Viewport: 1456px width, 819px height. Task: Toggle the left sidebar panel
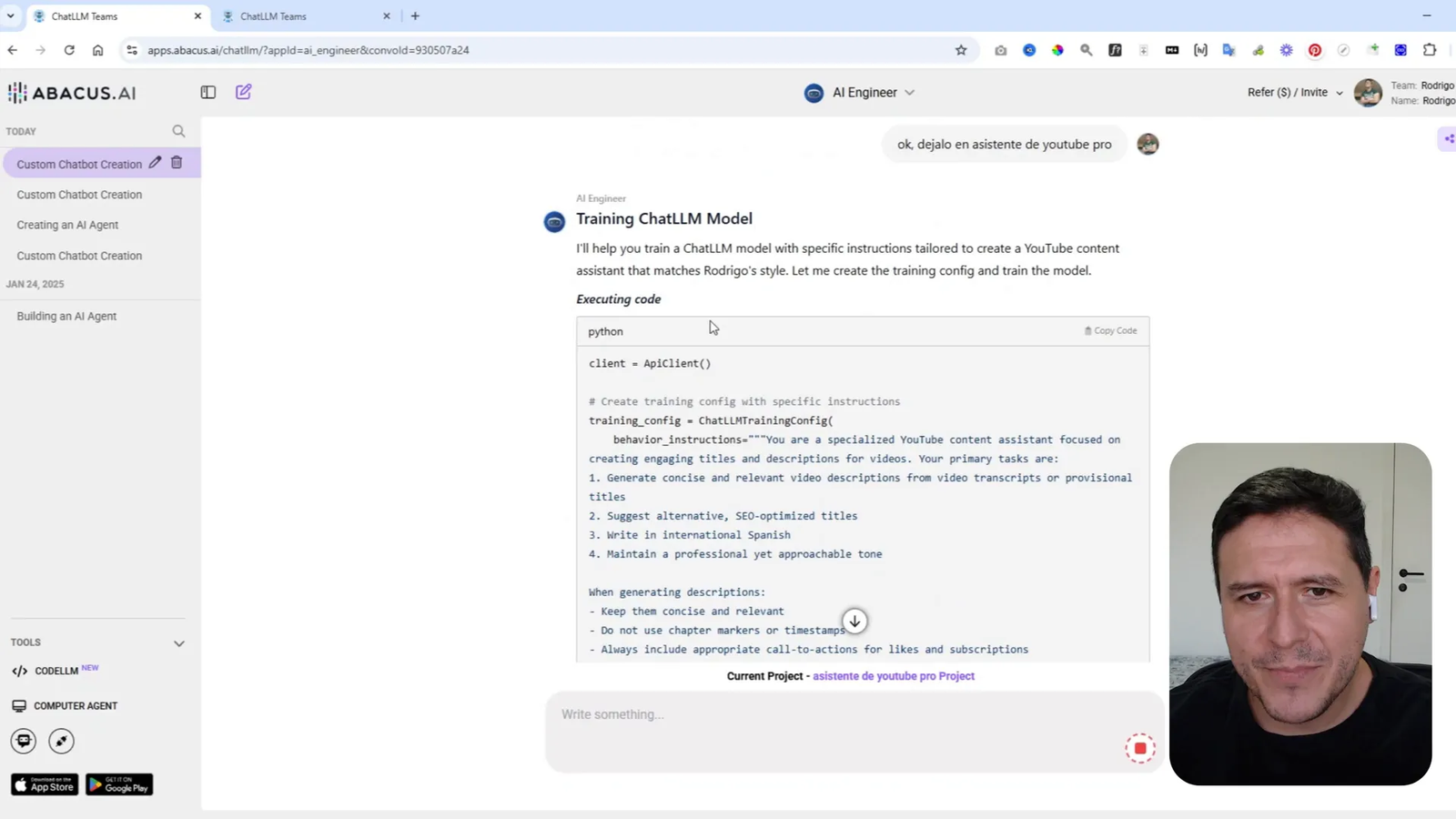[208, 92]
